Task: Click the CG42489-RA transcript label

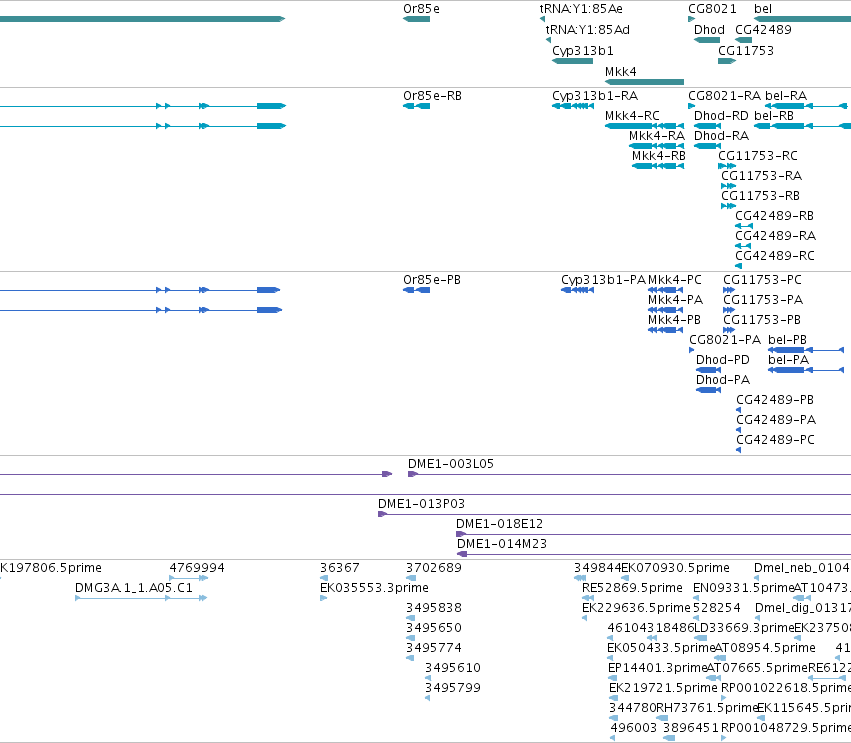Action: [x=776, y=236]
